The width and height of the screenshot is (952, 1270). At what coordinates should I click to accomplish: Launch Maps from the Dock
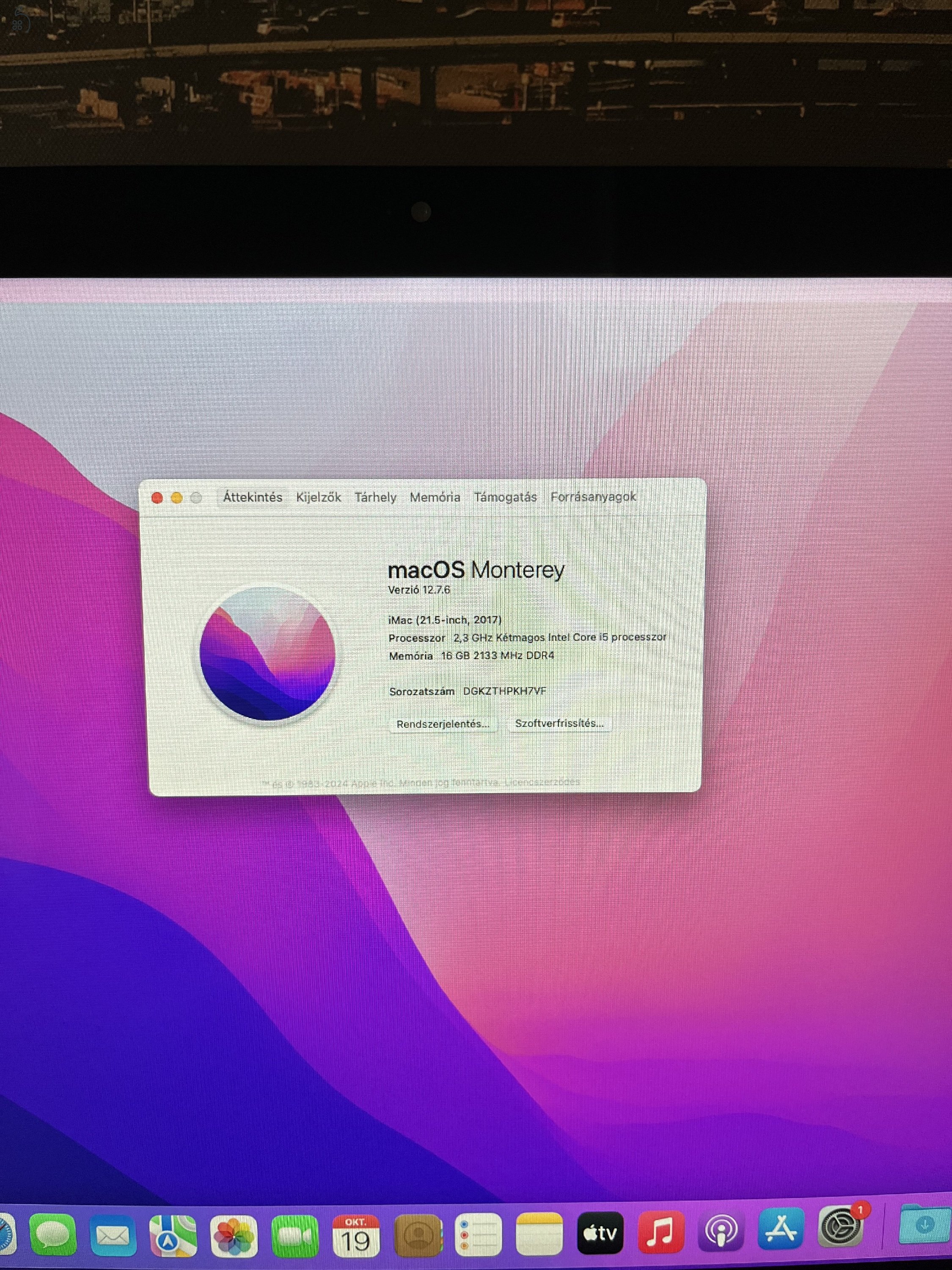[173, 1236]
